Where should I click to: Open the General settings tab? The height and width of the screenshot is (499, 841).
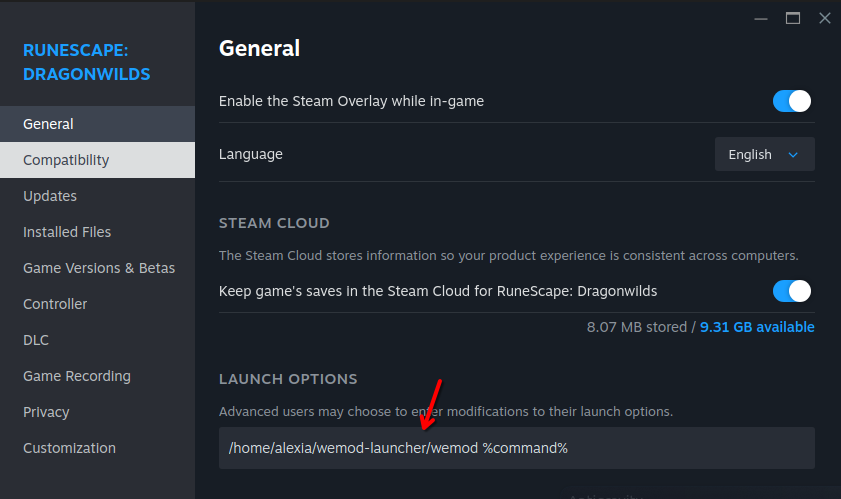click(x=48, y=124)
